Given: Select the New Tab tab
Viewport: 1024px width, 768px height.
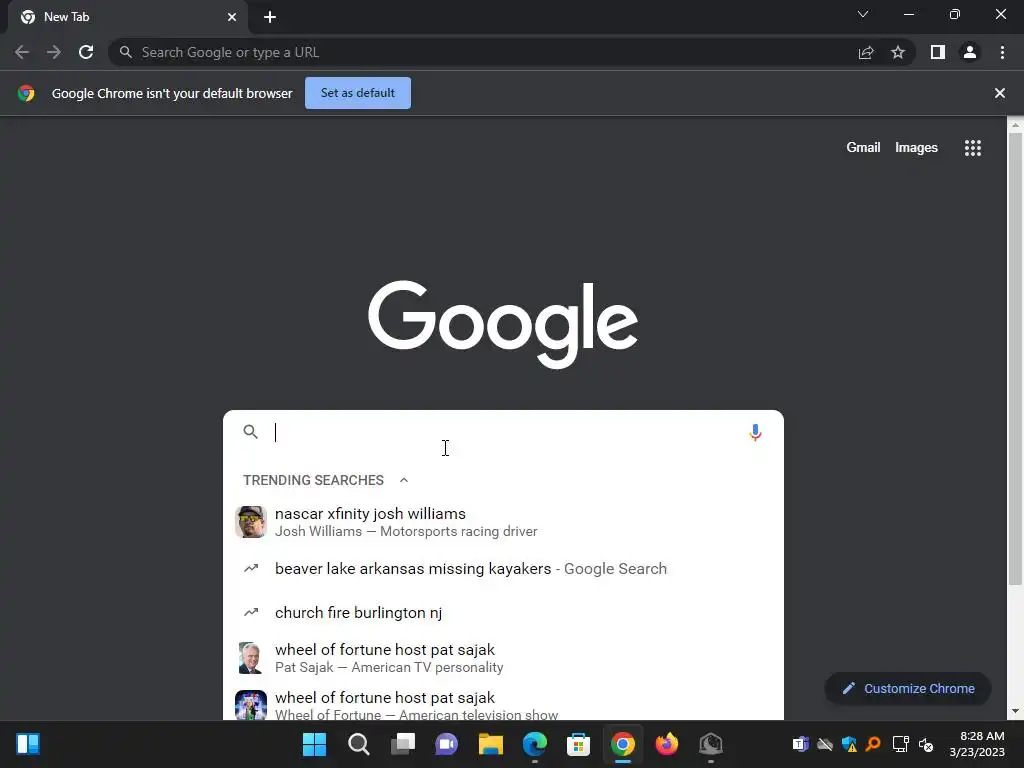Looking at the screenshot, I should 128,17.
